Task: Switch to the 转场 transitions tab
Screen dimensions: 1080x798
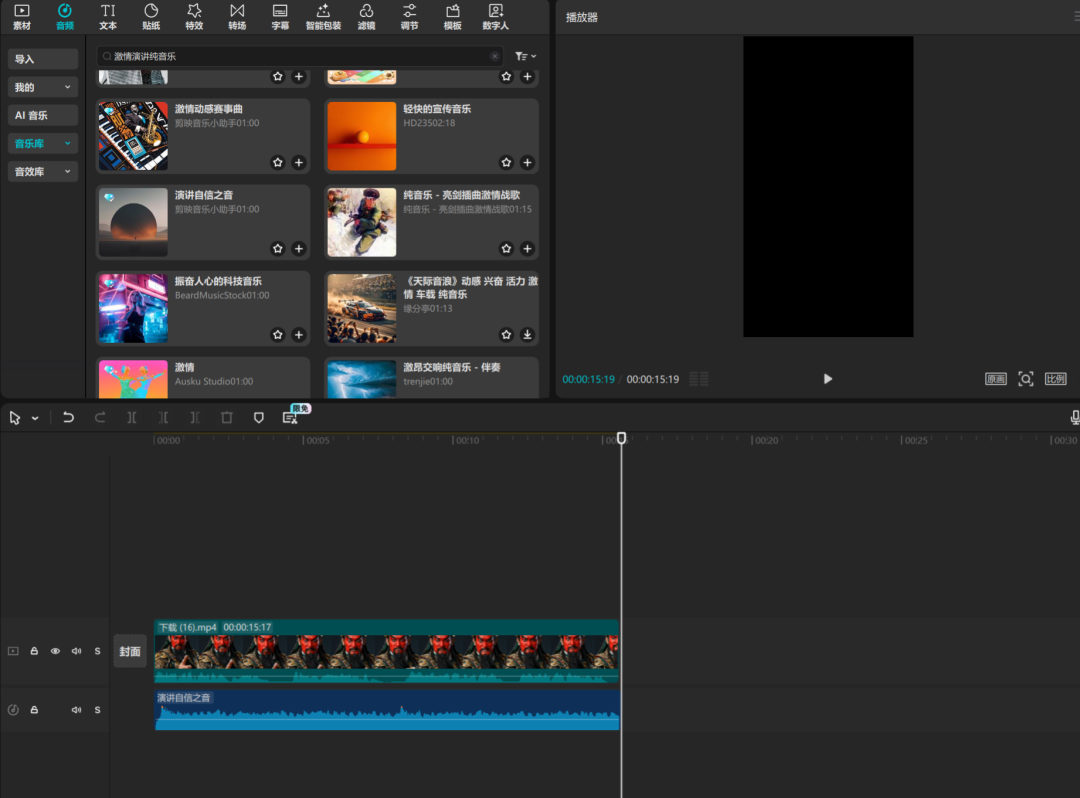Action: [x=237, y=16]
